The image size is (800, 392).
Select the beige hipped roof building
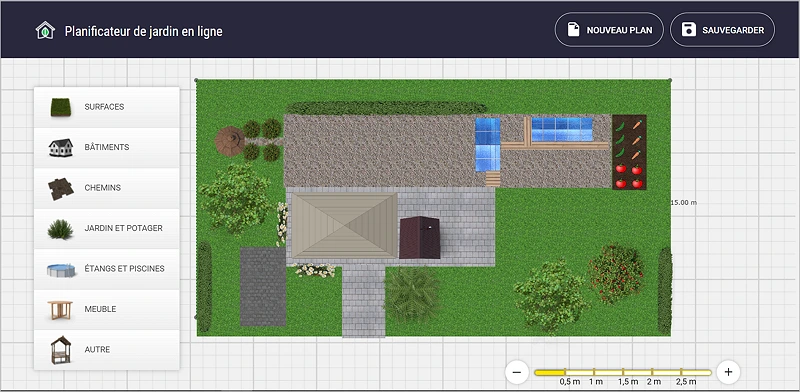tap(344, 225)
